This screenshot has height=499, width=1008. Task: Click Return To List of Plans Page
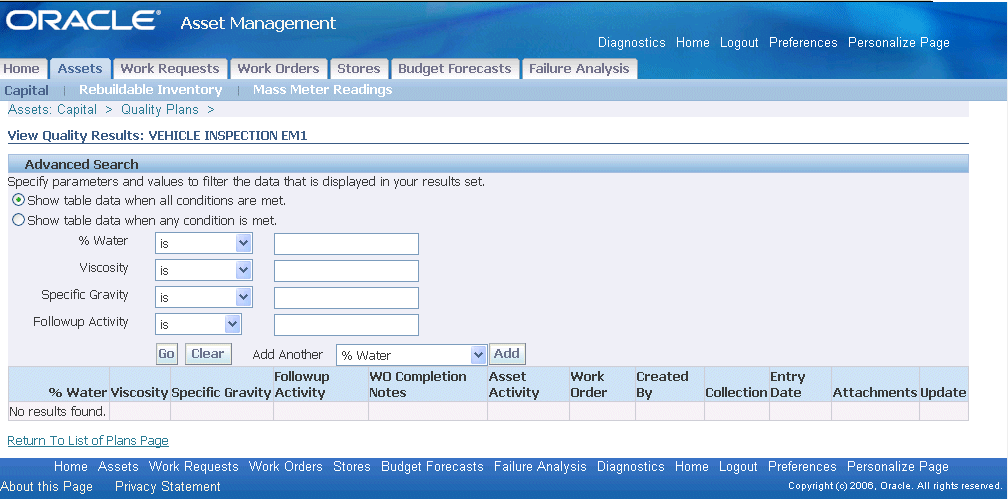point(88,440)
